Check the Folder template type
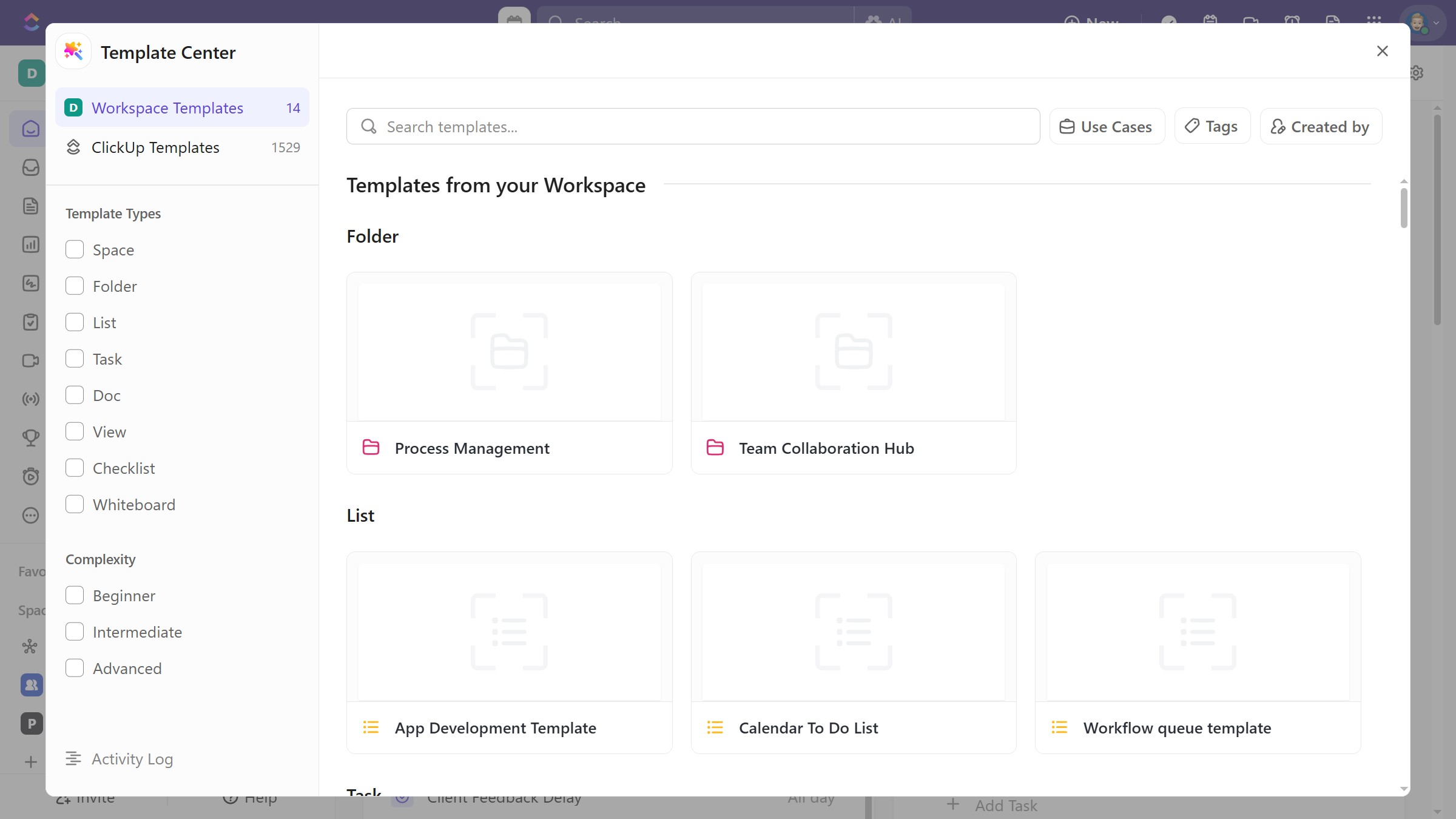1456x819 pixels. pyautogui.click(x=75, y=286)
